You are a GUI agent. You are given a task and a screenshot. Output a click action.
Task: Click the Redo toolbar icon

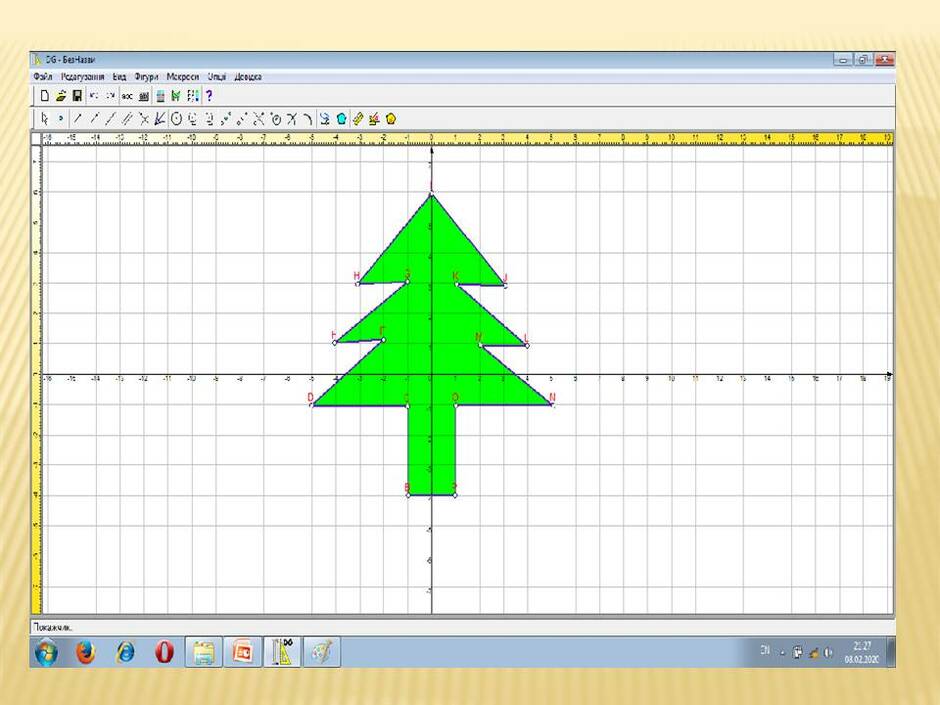coord(111,95)
